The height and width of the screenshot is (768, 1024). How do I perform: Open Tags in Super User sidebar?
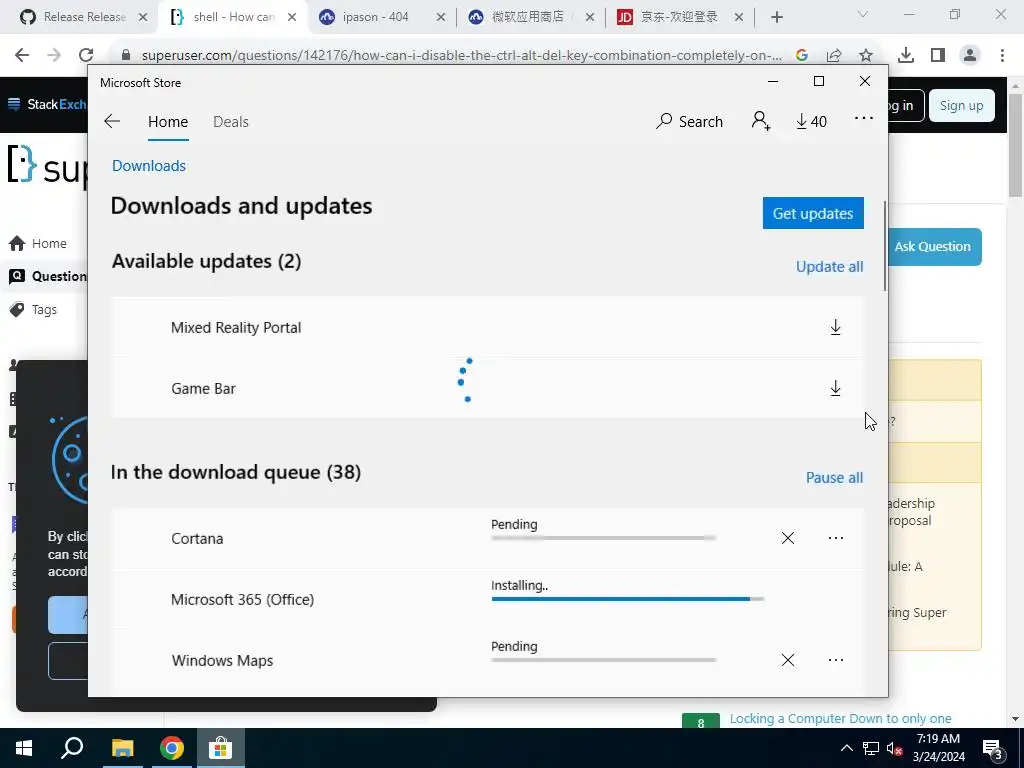point(33,309)
